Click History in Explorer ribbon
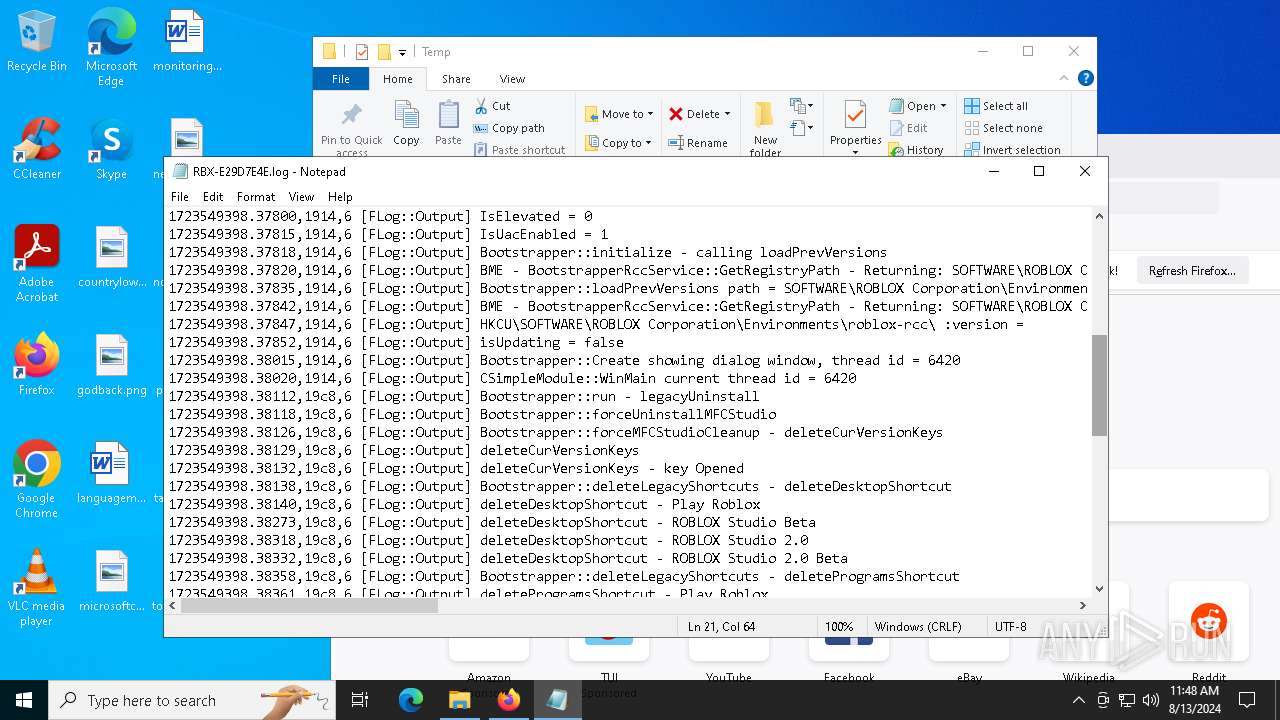Image resolution: width=1280 pixels, height=720 pixels. [x=916, y=150]
